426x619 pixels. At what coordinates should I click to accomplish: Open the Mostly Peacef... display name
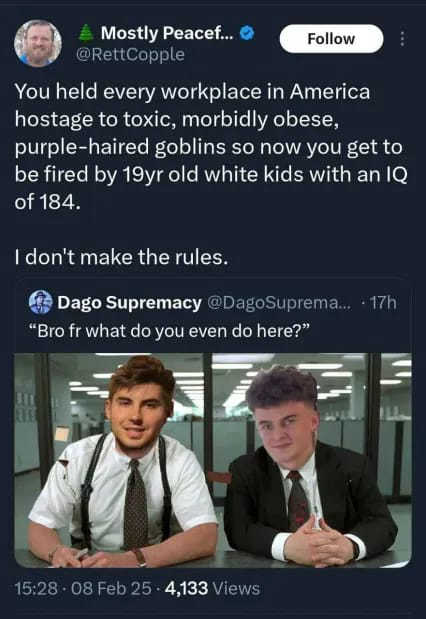click(x=167, y=33)
